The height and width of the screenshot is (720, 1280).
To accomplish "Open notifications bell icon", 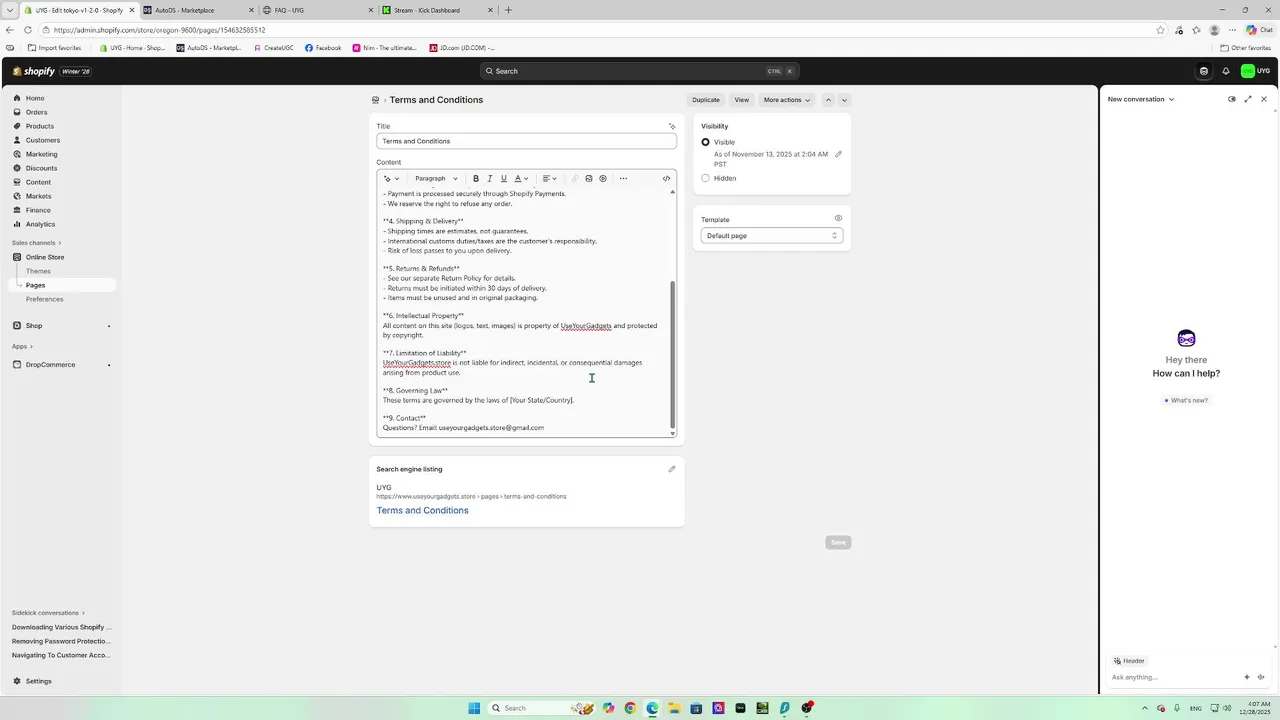I will pos(1226,71).
